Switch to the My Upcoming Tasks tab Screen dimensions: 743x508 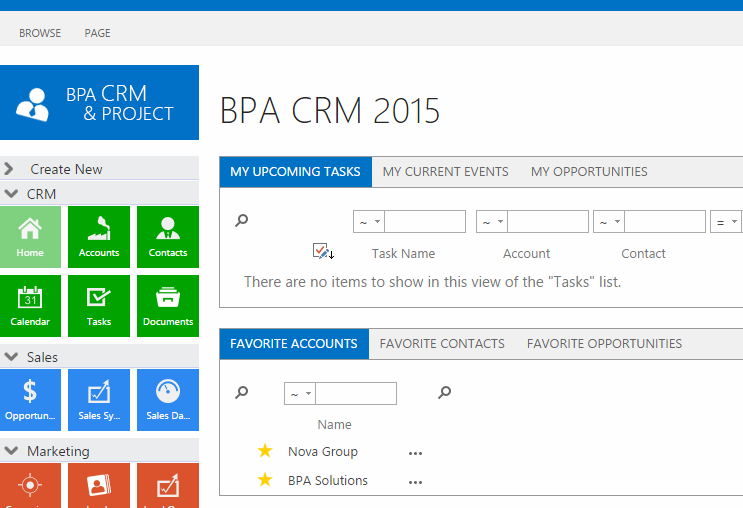[x=295, y=172]
